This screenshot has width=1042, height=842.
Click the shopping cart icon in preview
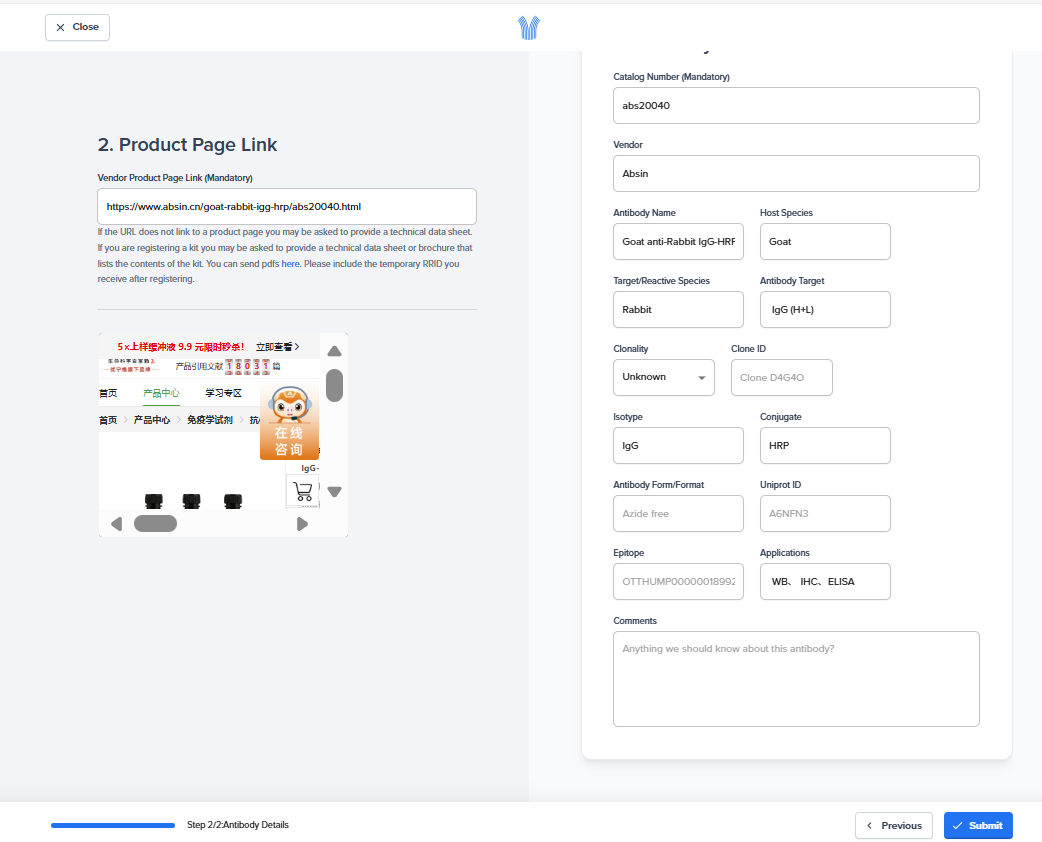pyautogui.click(x=302, y=491)
